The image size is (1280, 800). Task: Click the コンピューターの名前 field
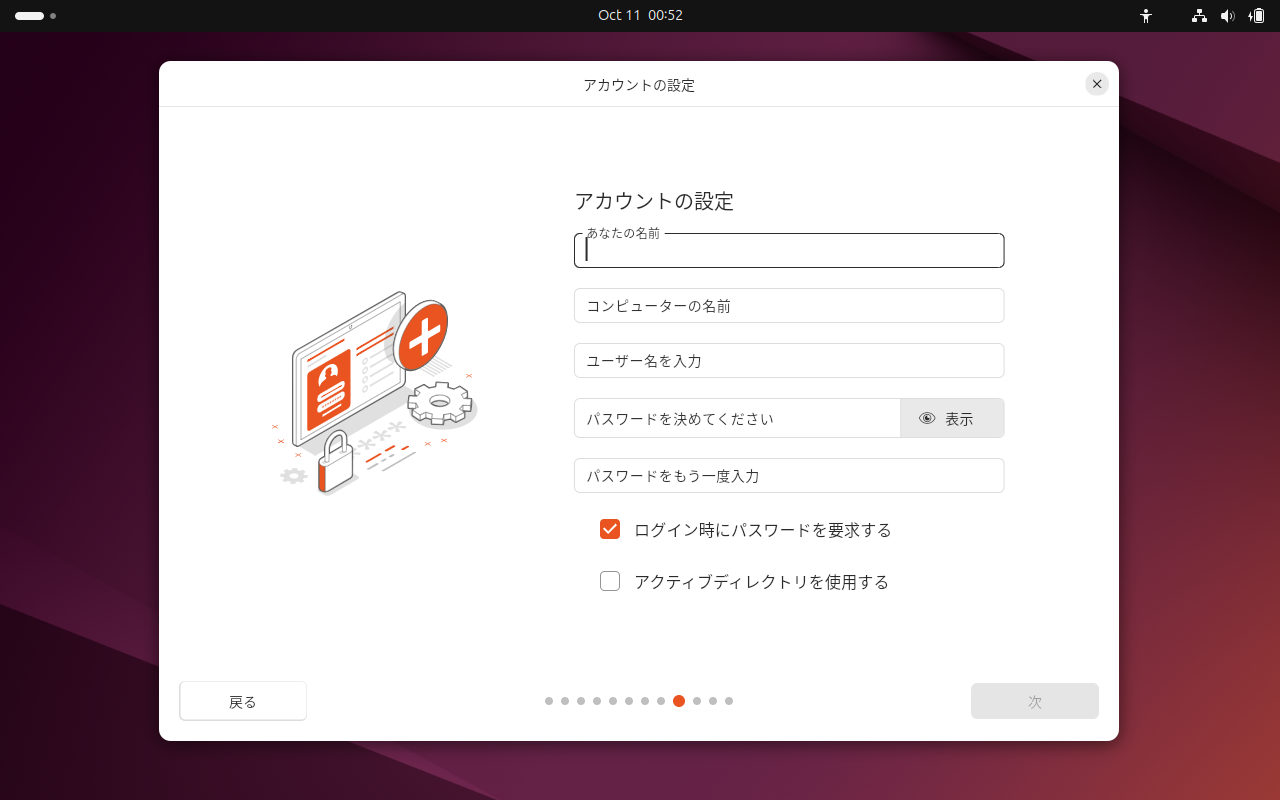[x=788, y=305]
